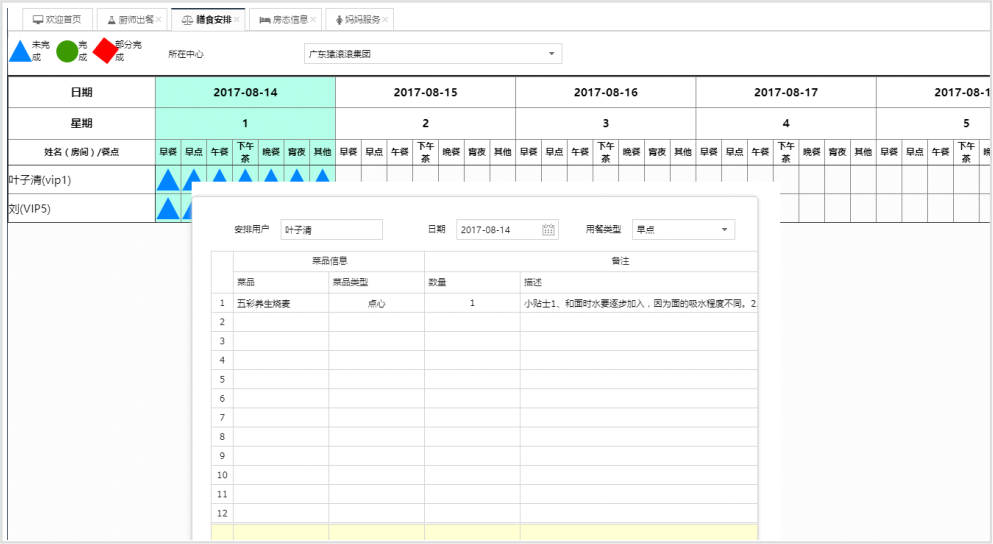The height and width of the screenshot is (544, 993).
Task: Click the 早餐 triangle for 刘(VIP5)
Action: point(168,208)
